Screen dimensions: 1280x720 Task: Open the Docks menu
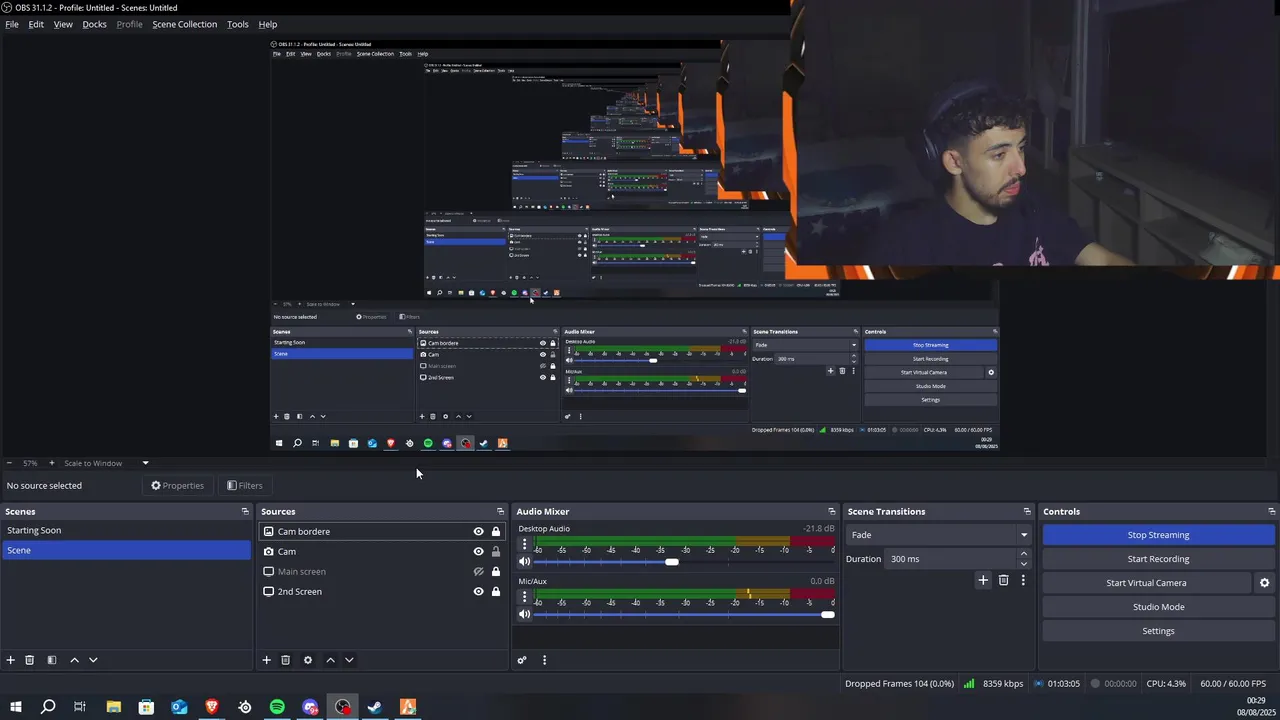tap(94, 24)
